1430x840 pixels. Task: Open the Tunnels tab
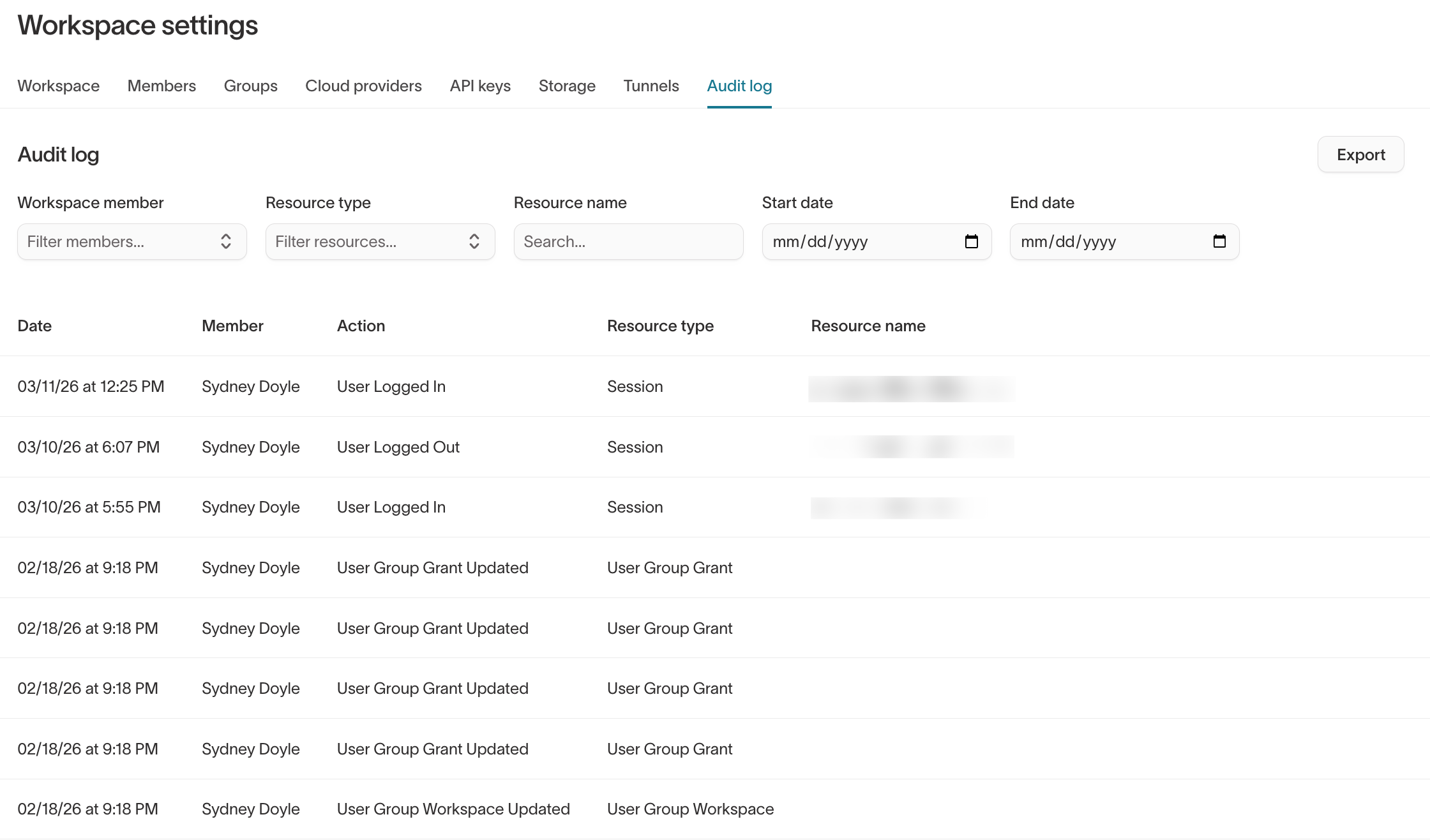click(651, 86)
